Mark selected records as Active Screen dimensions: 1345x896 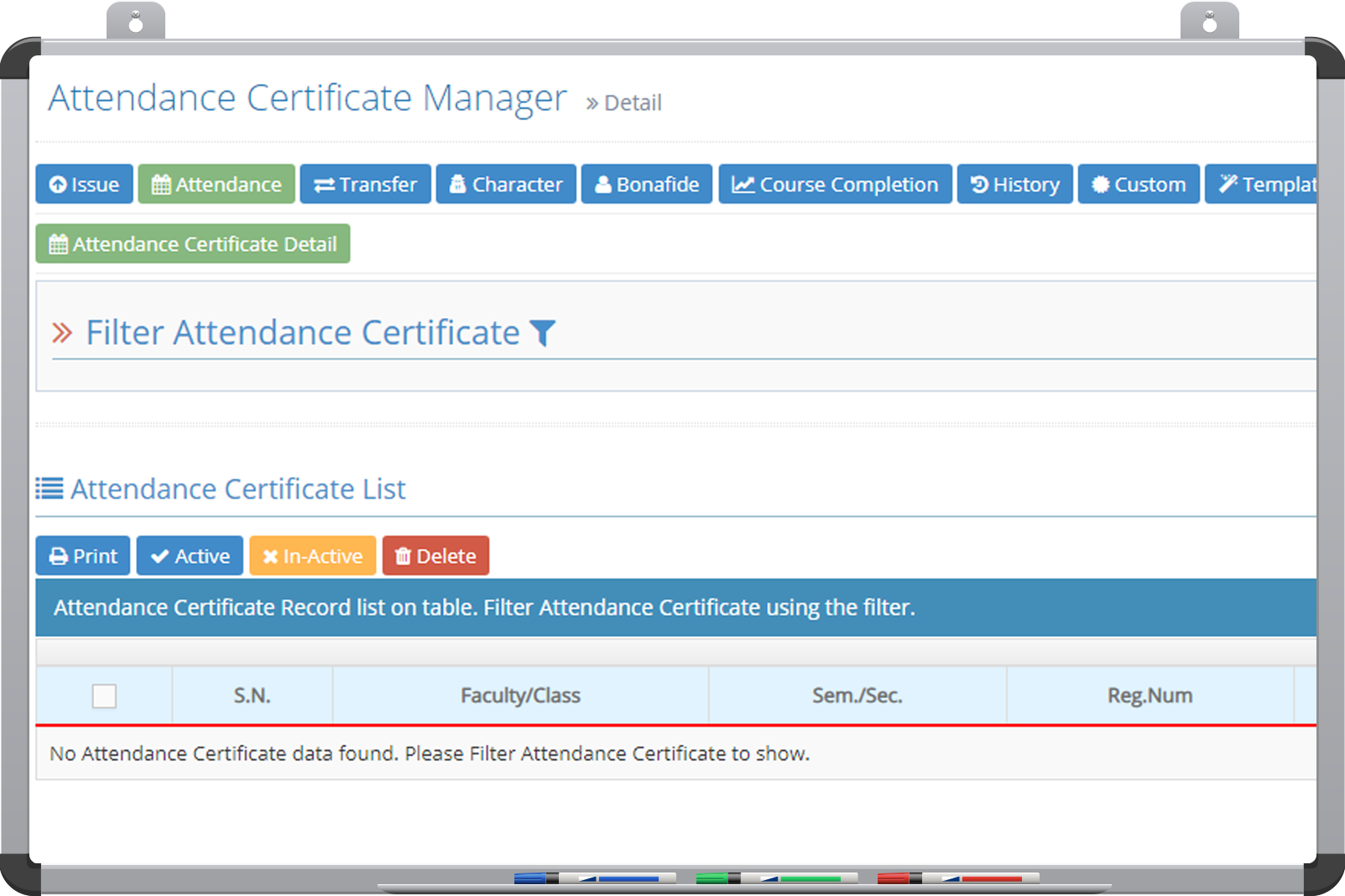(190, 555)
